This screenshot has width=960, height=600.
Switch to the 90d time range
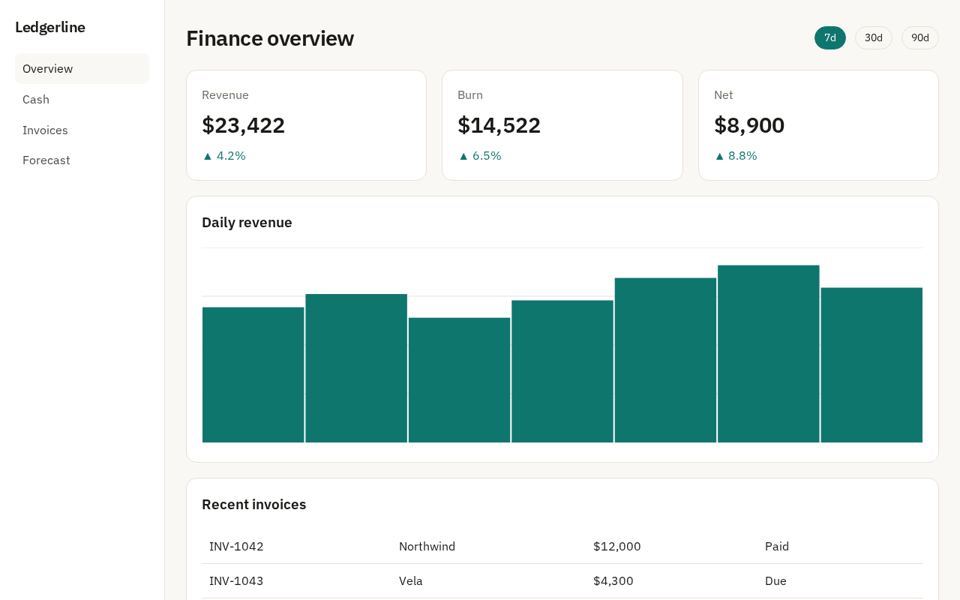920,38
